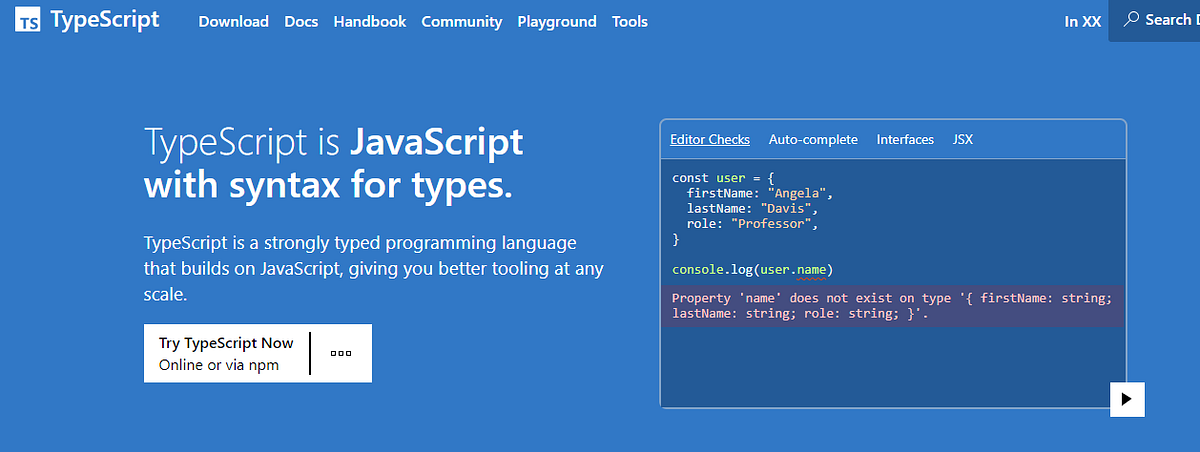1200x452 pixels.
Task: Click 'Online or via npm' subtext
Action: tap(219, 365)
